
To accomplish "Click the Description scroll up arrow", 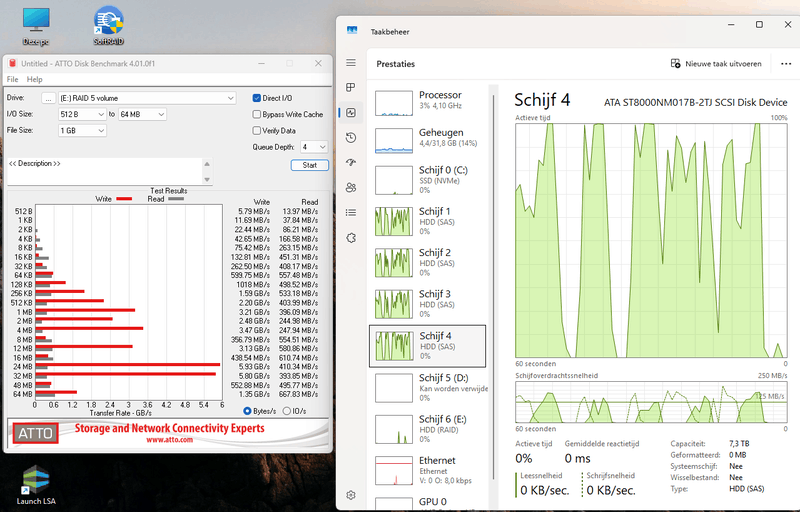I will [207, 164].
